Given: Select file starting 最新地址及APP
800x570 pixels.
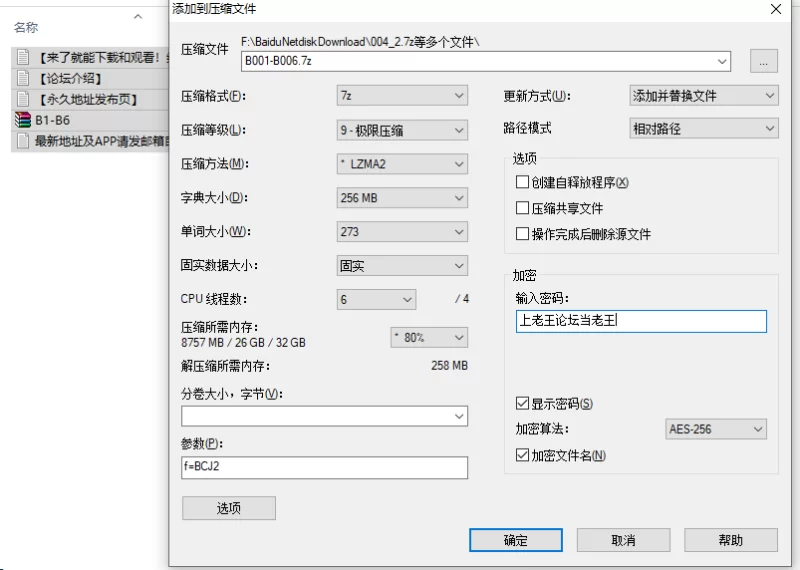Looking at the screenshot, I should click(102, 141).
